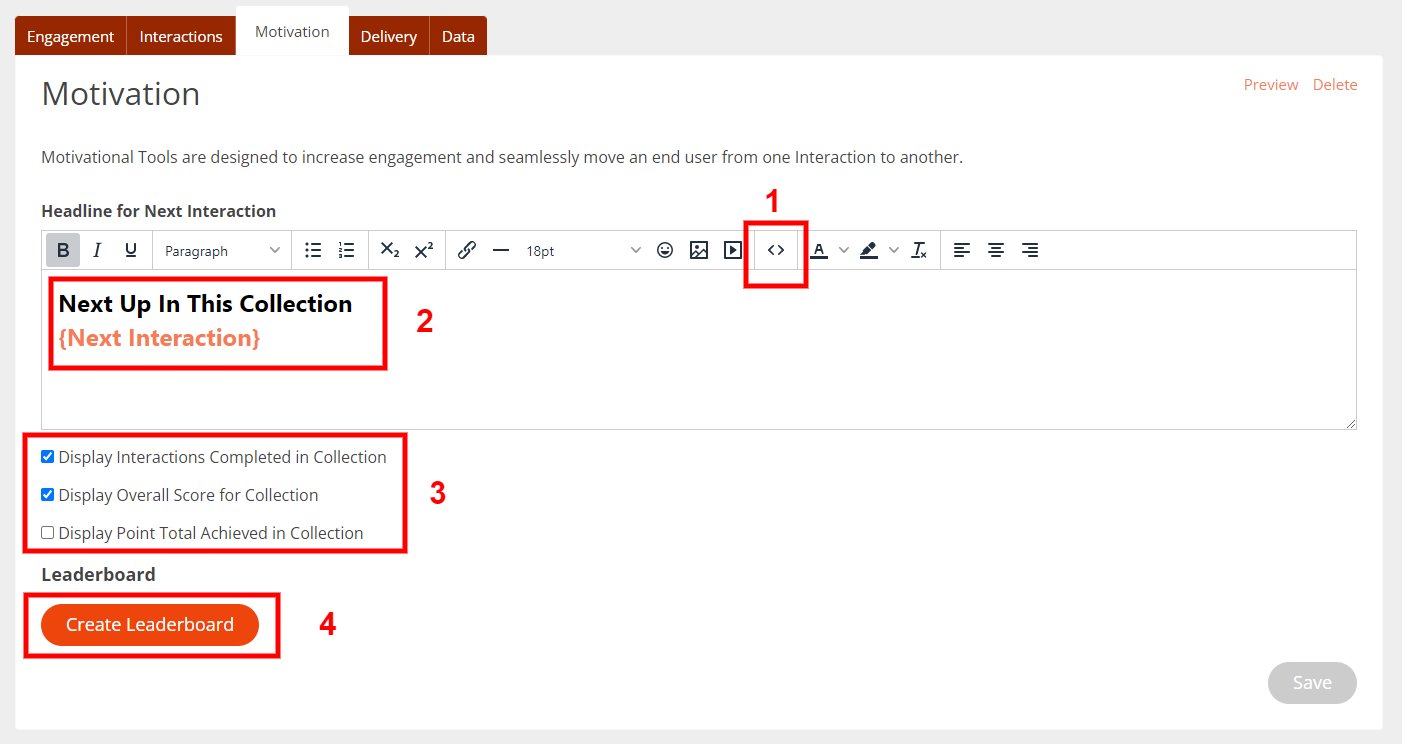Center align the text

click(996, 250)
